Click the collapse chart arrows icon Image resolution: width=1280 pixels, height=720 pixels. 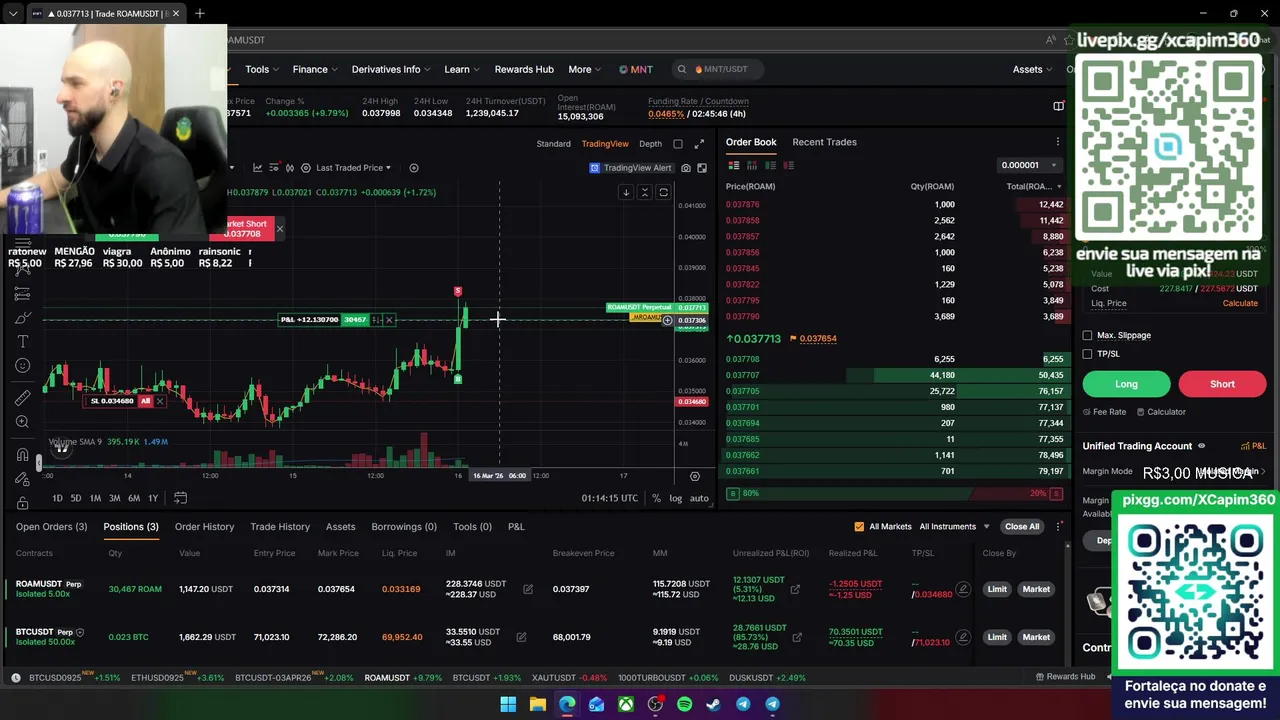pos(645,192)
